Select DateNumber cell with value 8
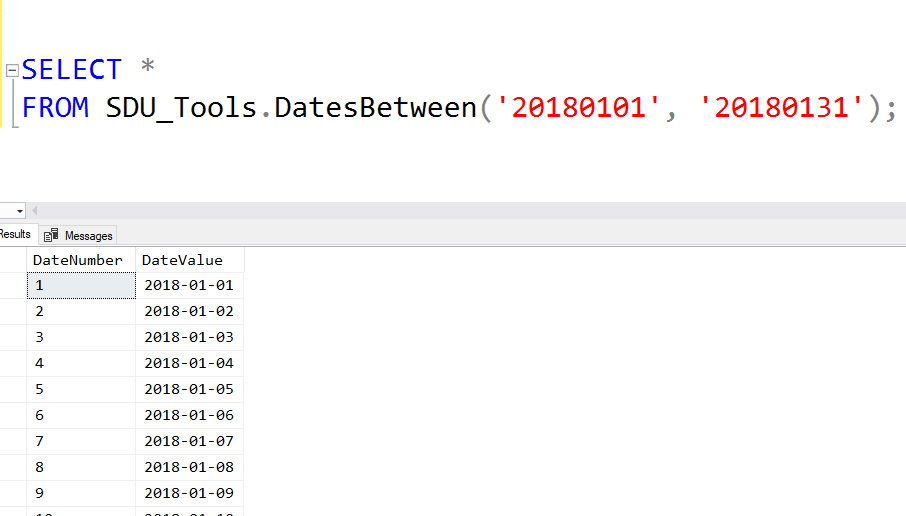The height and width of the screenshot is (516, 906). (81, 467)
